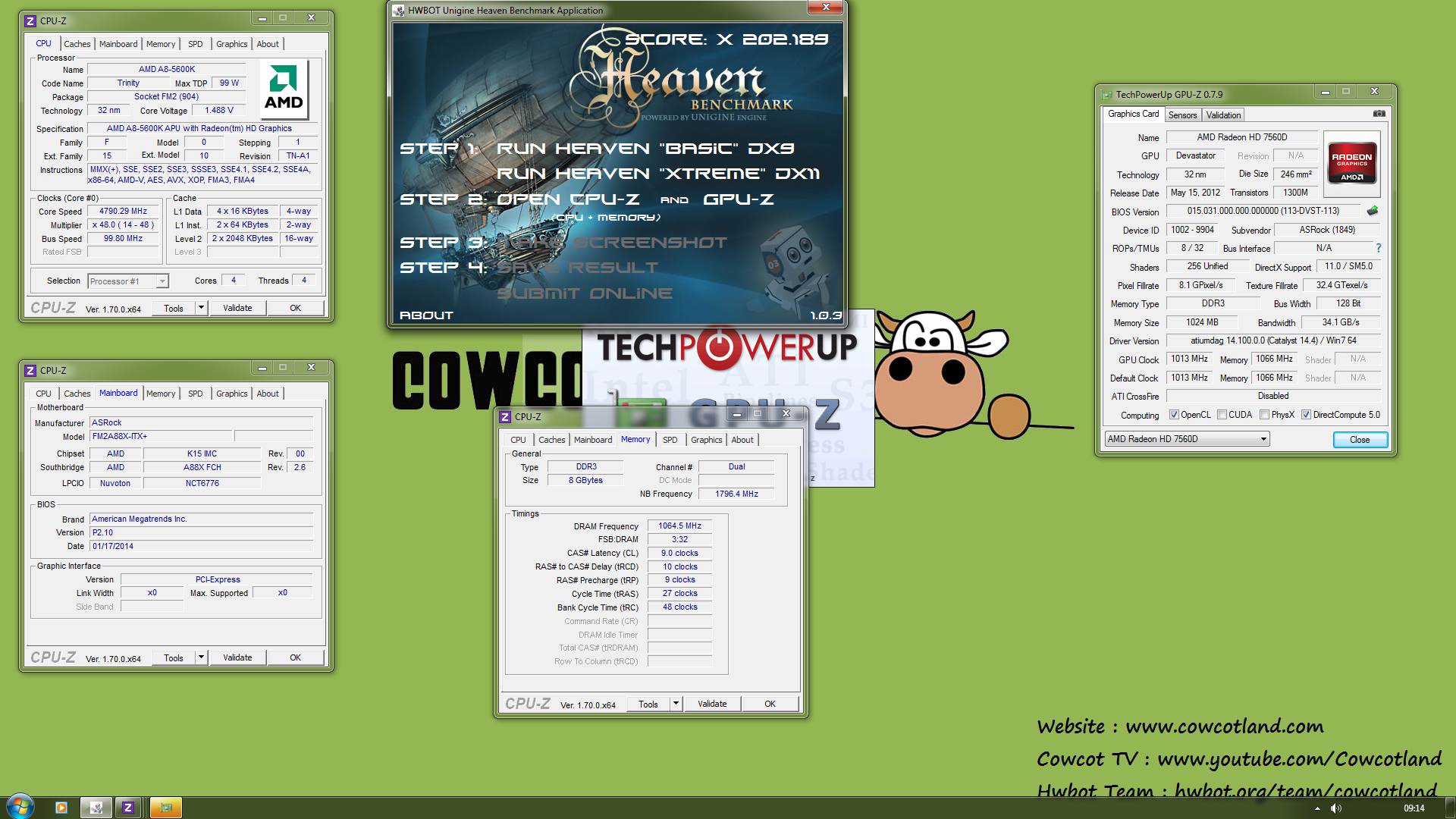Click the multiplier x 48.0 ( 14 - 48 ) value

[124, 225]
